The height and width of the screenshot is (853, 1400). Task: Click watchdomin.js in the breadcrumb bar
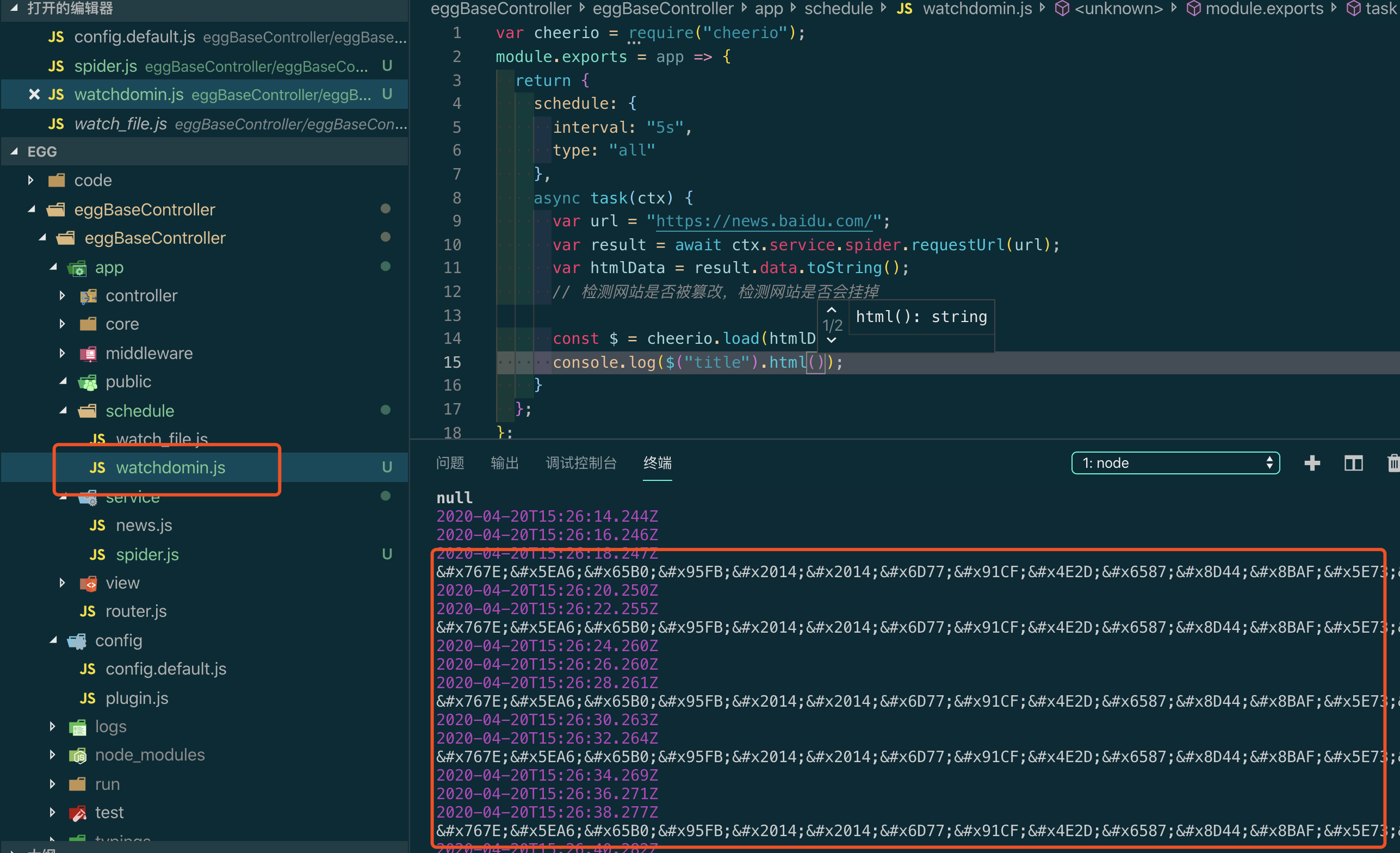[x=977, y=9]
